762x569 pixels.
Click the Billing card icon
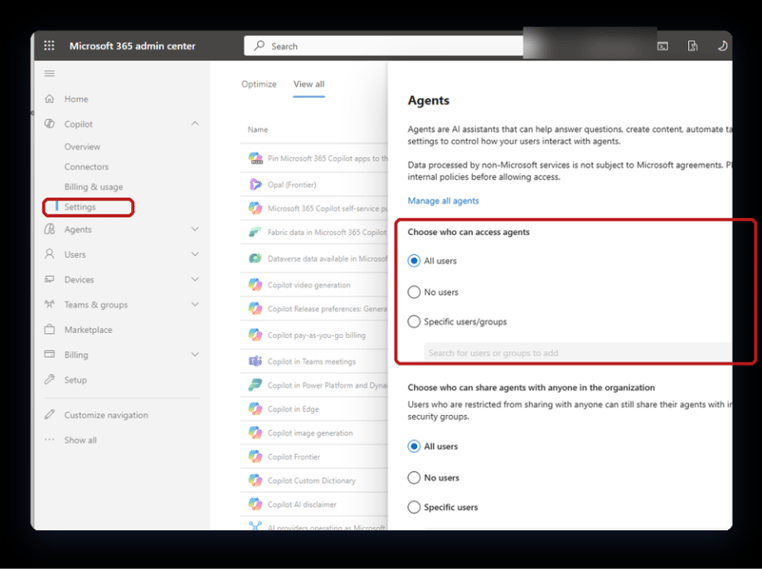(x=49, y=354)
